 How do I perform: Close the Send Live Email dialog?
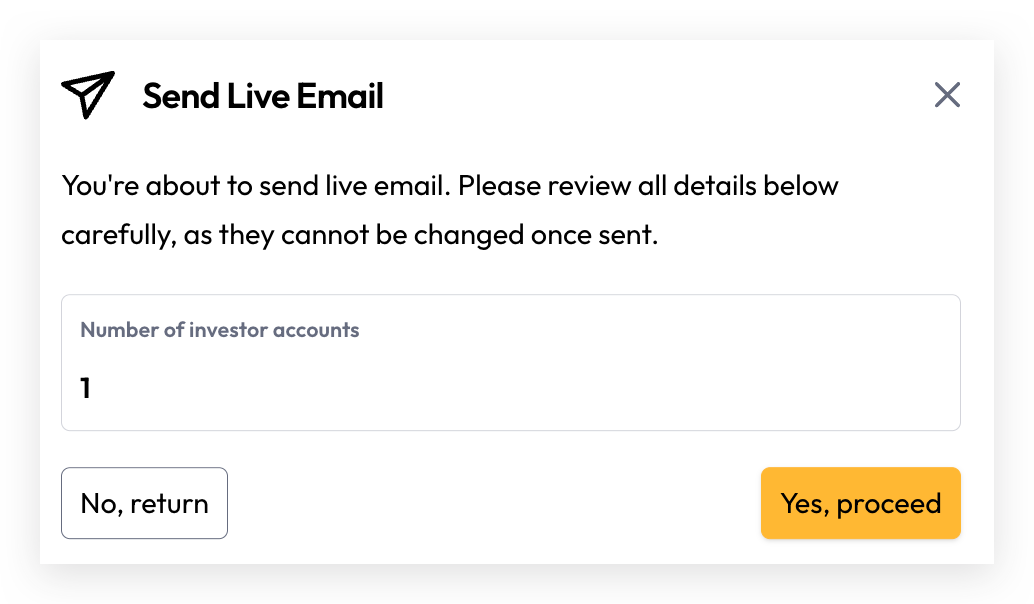pyautogui.click(x=947, y=95)
